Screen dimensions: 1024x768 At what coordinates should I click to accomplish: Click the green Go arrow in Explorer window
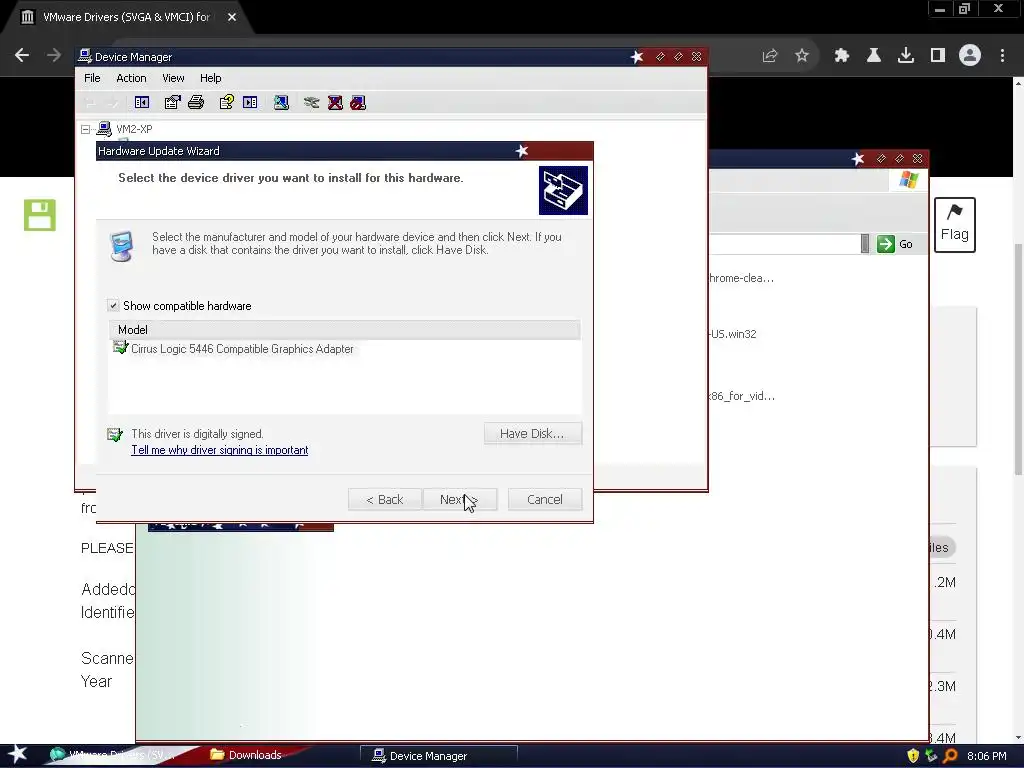point(886,244)
